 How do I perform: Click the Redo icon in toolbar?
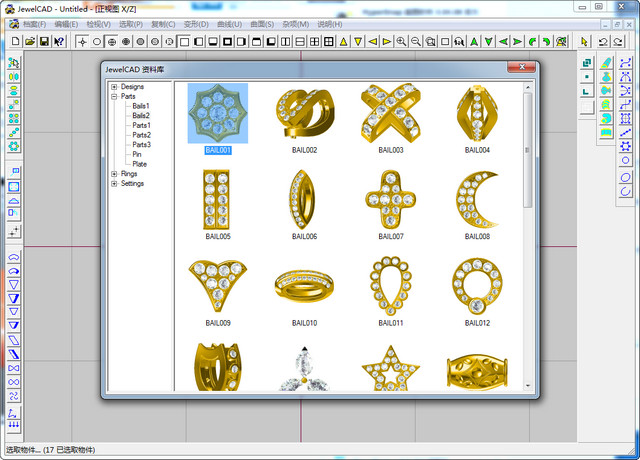pyautogui.click(x=618, y=41)
